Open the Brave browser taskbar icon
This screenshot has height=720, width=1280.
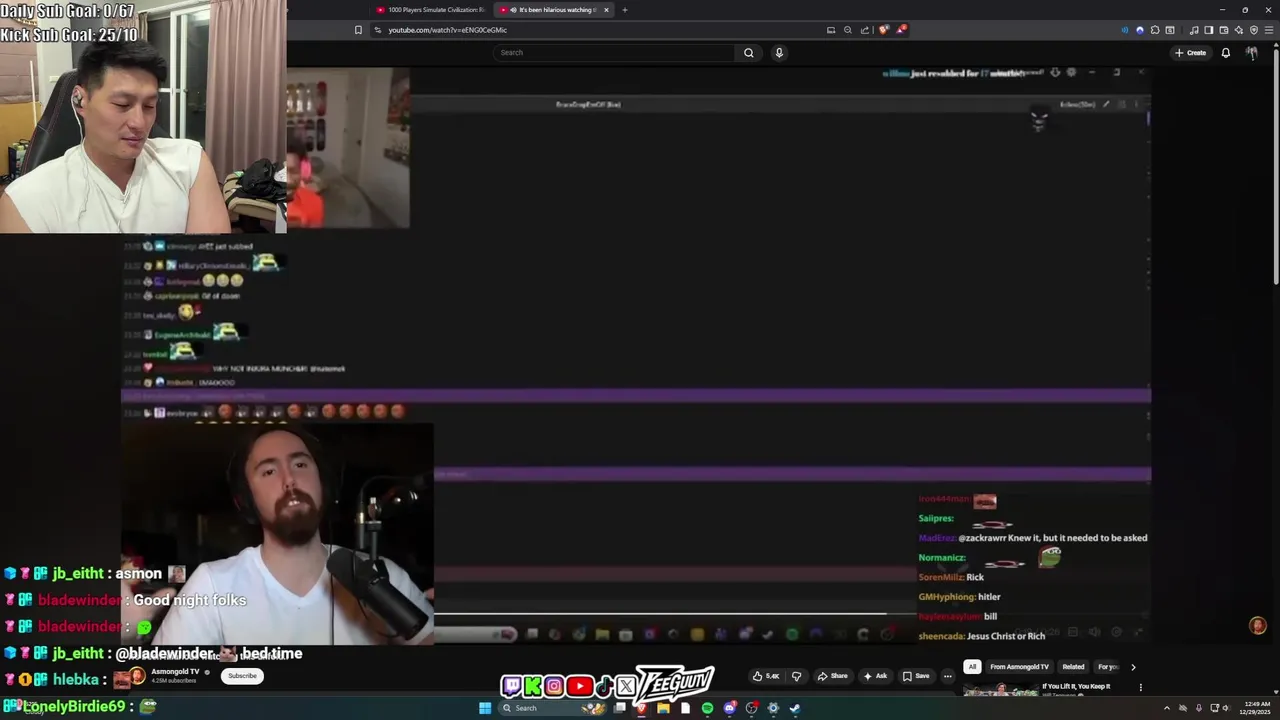(641, 708)
